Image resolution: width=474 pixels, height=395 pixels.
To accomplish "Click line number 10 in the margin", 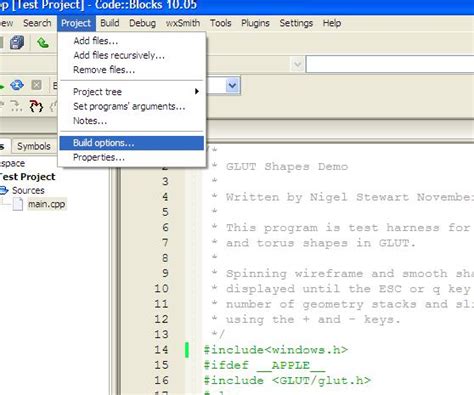I will [161, 289].
